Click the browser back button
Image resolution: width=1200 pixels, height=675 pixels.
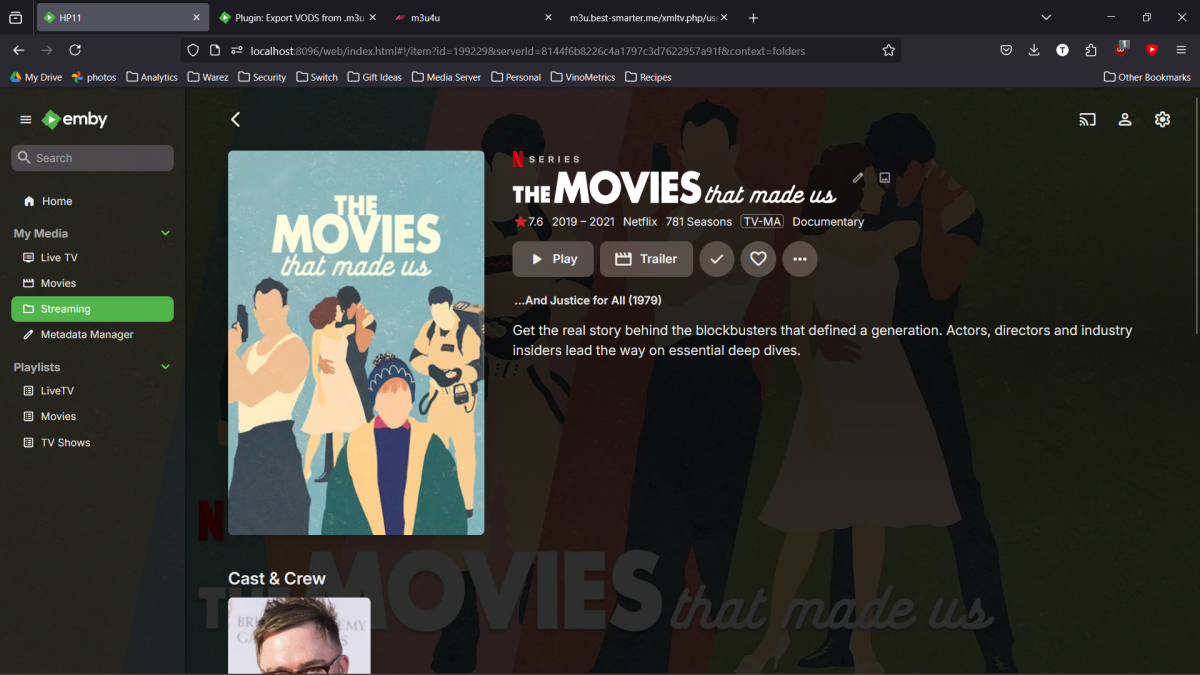click(x=18, y=50)
